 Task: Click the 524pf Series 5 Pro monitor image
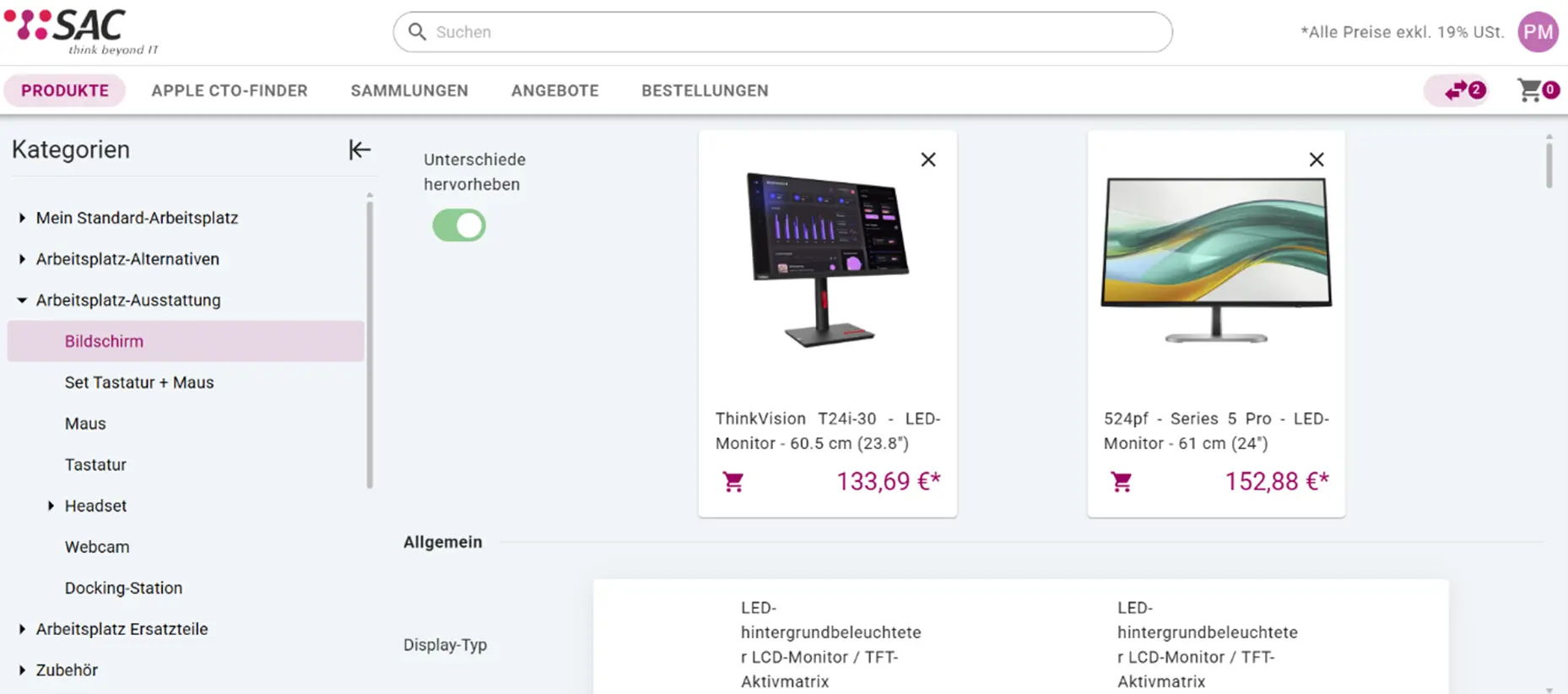[1216, 260]
